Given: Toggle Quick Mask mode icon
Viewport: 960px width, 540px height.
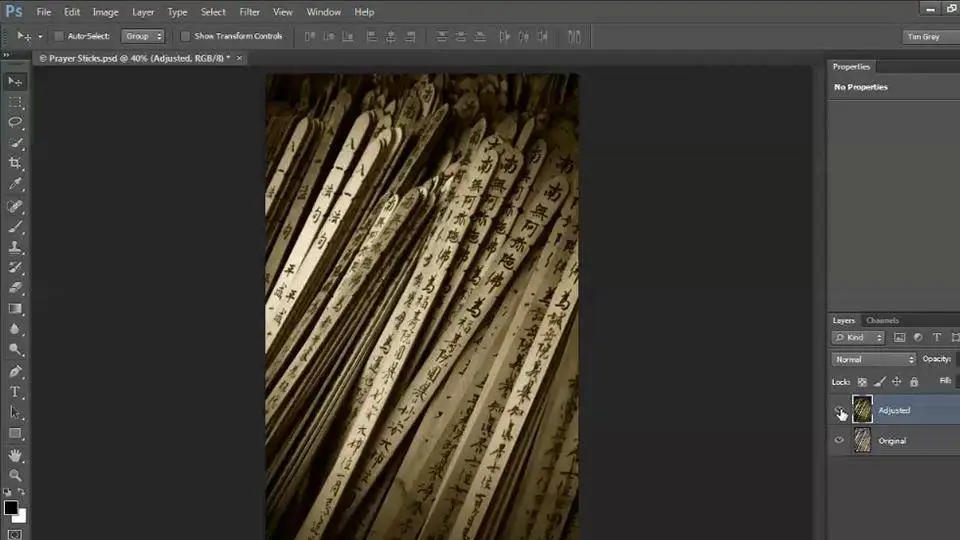Looking at the screenshot, I should 15,534.
